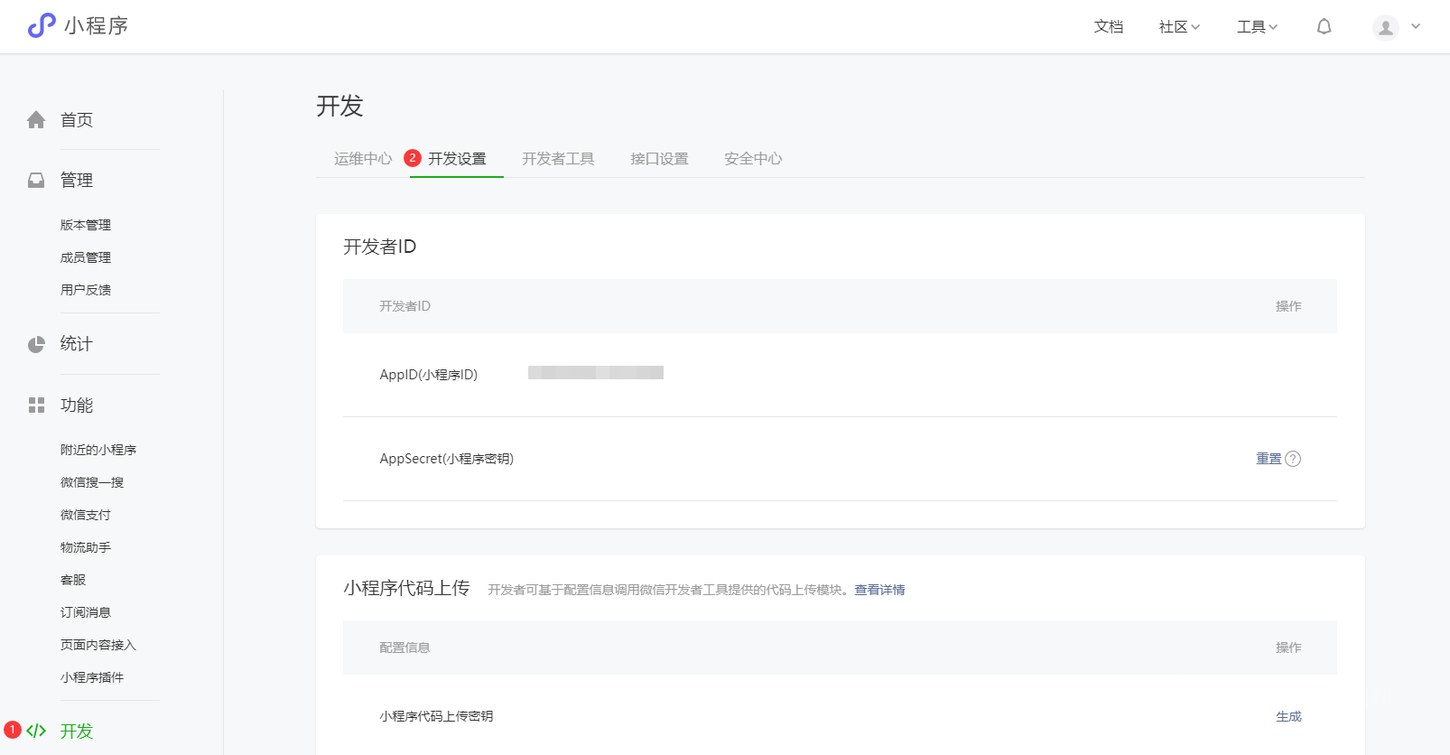Click the user avatar icon
The width and height of the screenshot is (1450, 755).
click(x=1386, y=27)
